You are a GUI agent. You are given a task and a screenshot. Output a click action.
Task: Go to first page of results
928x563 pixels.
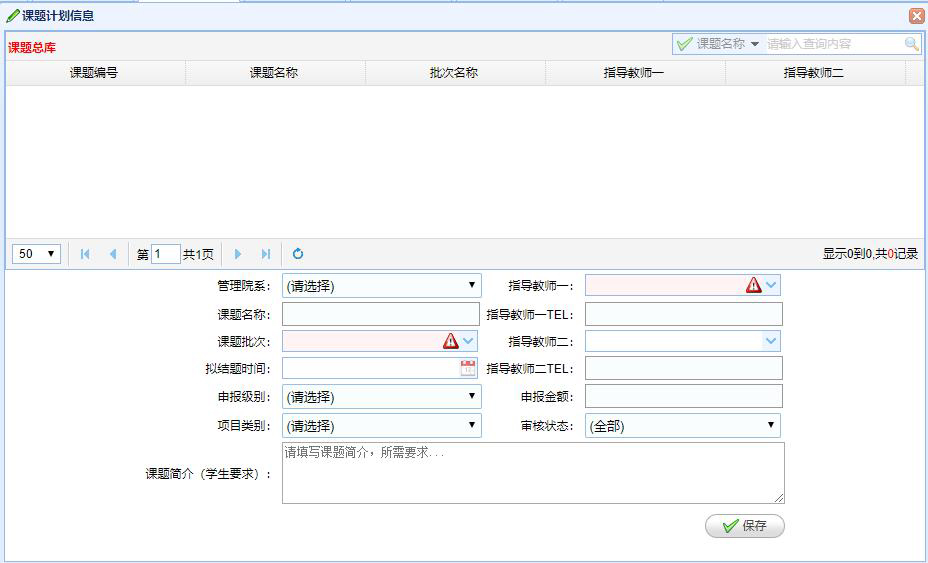(x=85, y=254)
